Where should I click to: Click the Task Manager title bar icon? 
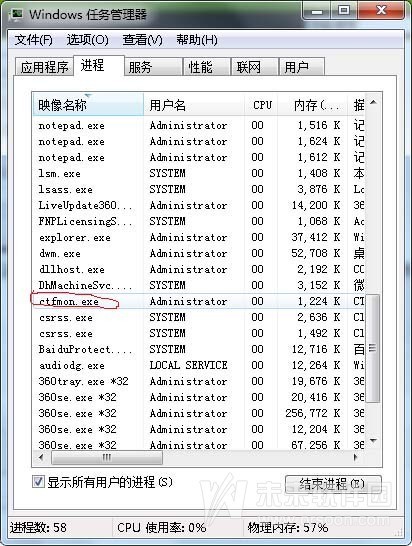click(17, 14)
